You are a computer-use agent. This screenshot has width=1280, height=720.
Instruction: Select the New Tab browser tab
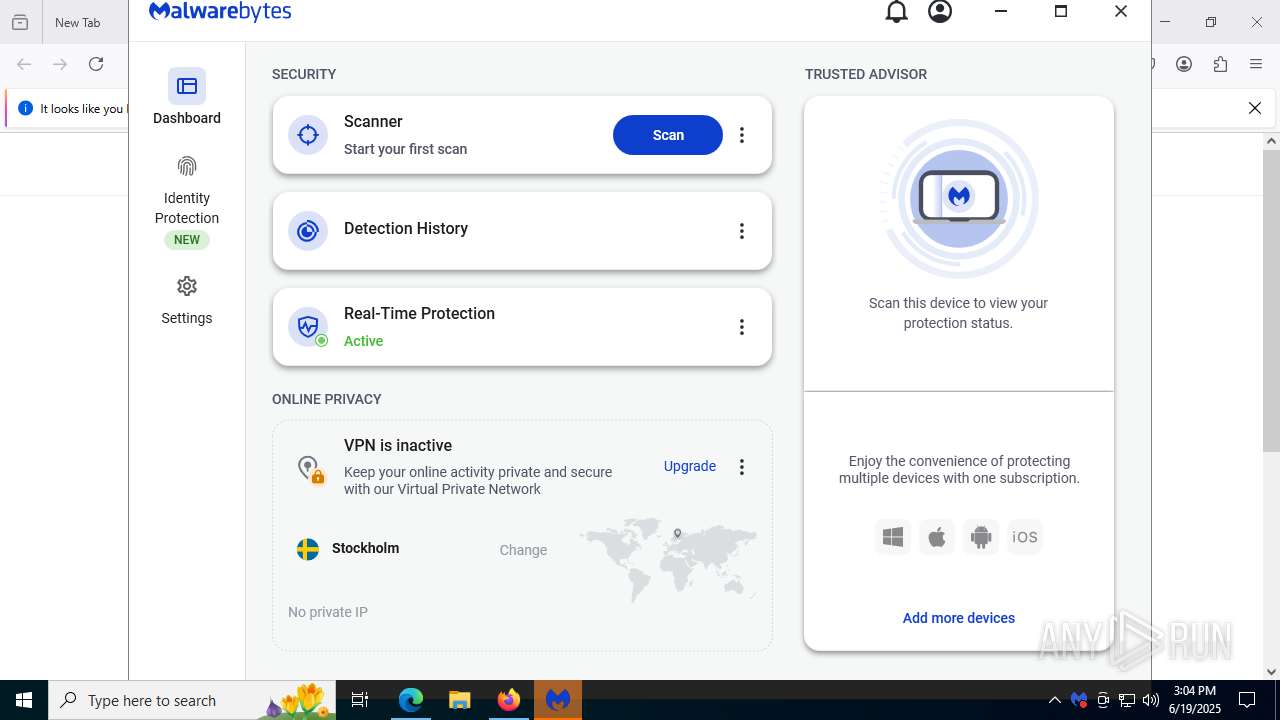tap(78, 22)
